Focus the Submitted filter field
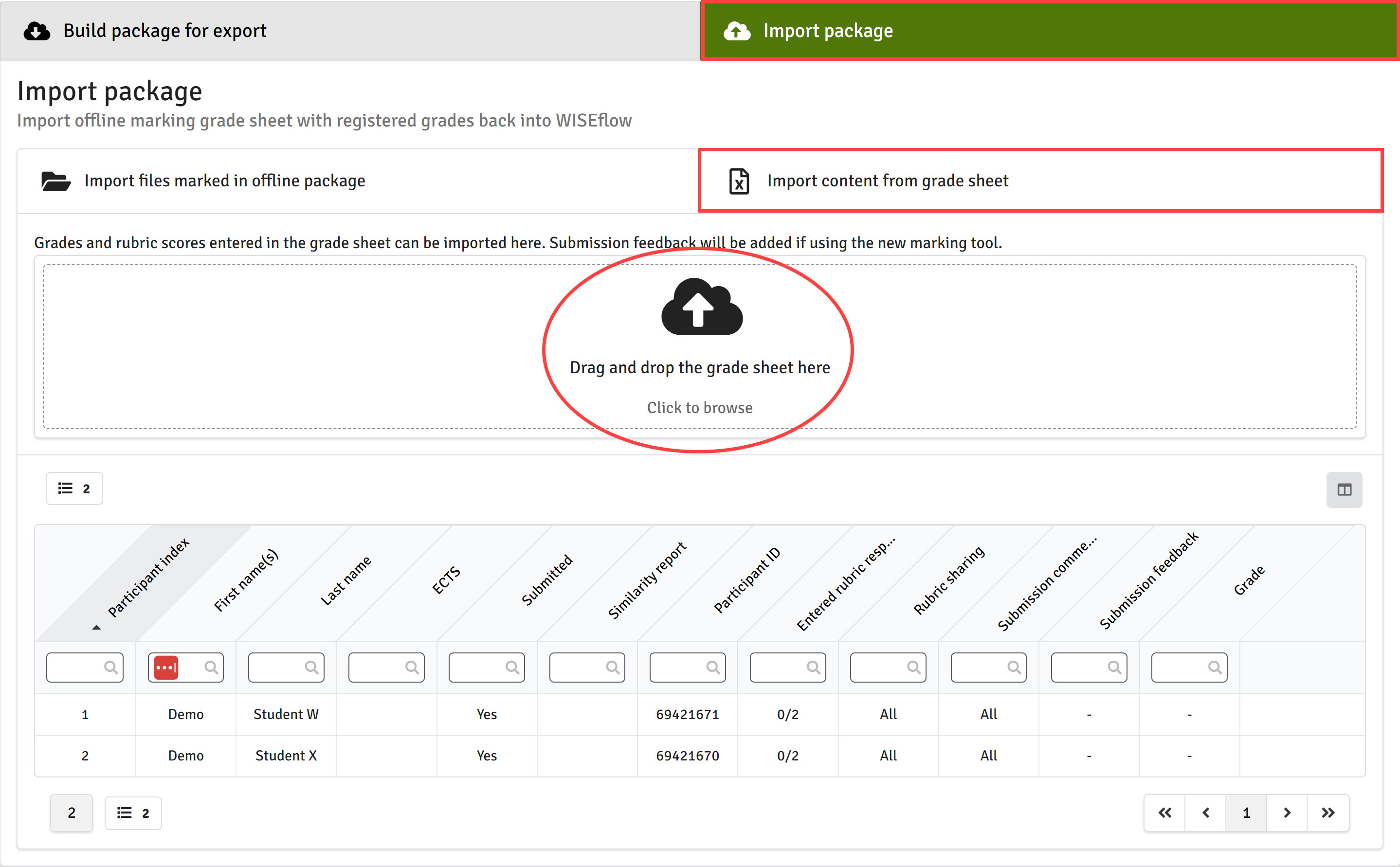 487,668
